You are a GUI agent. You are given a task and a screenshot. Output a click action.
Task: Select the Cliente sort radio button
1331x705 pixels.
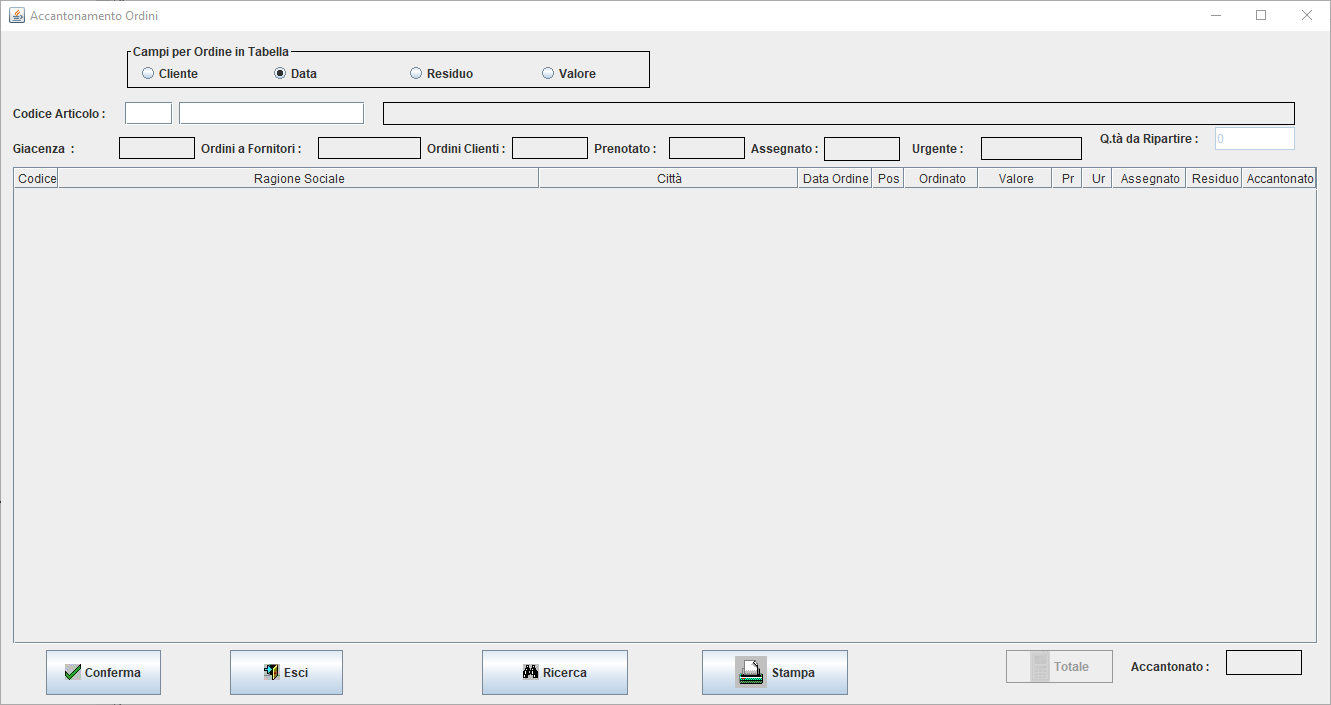(x=148, y=73)
